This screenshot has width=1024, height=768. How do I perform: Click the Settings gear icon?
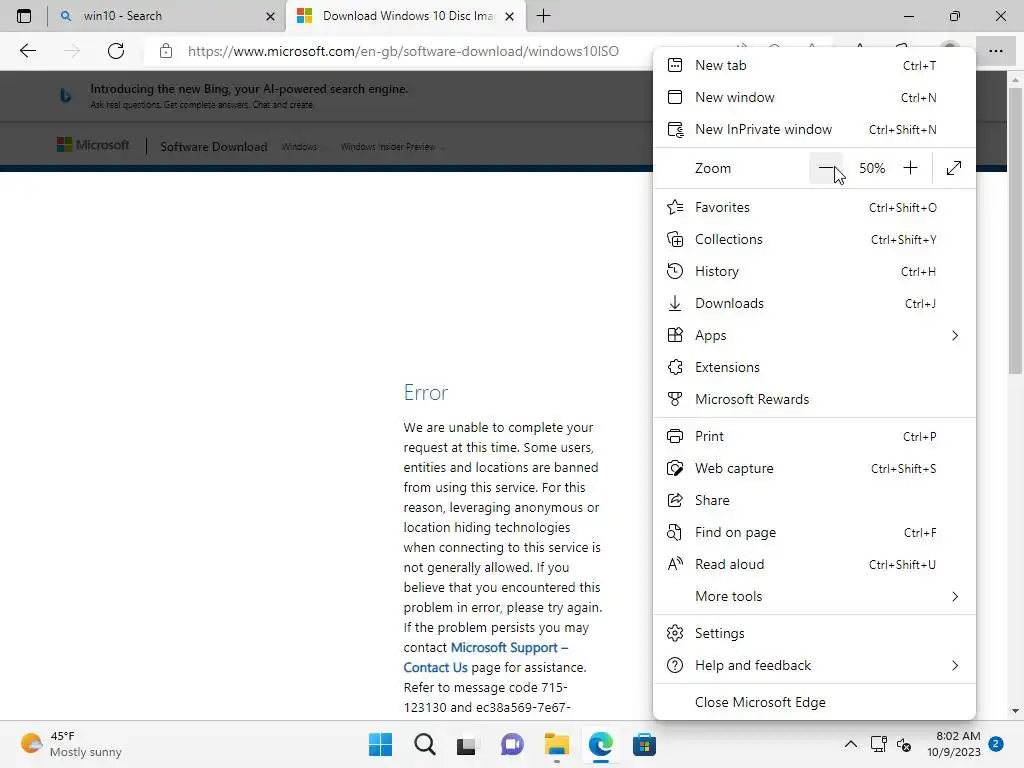(x=675, y=633)
